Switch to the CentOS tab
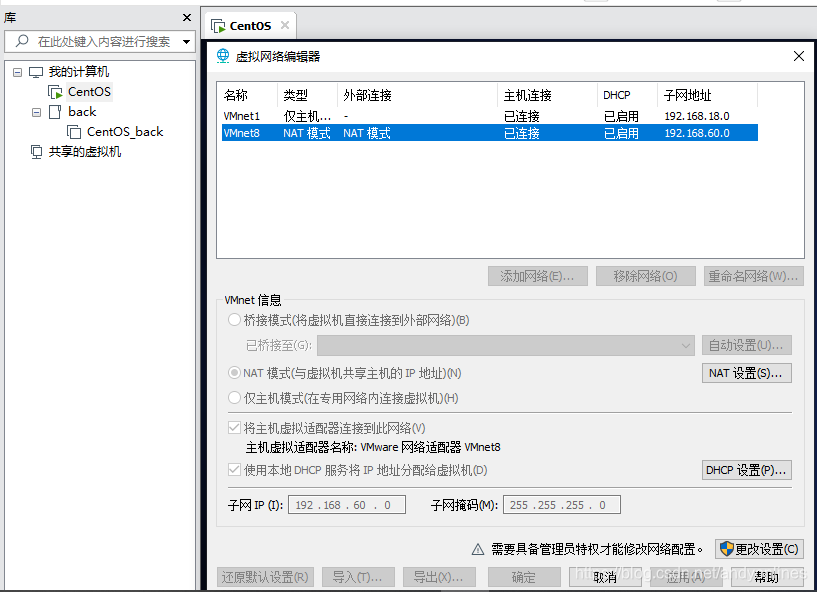 click(x=250, y=26)
